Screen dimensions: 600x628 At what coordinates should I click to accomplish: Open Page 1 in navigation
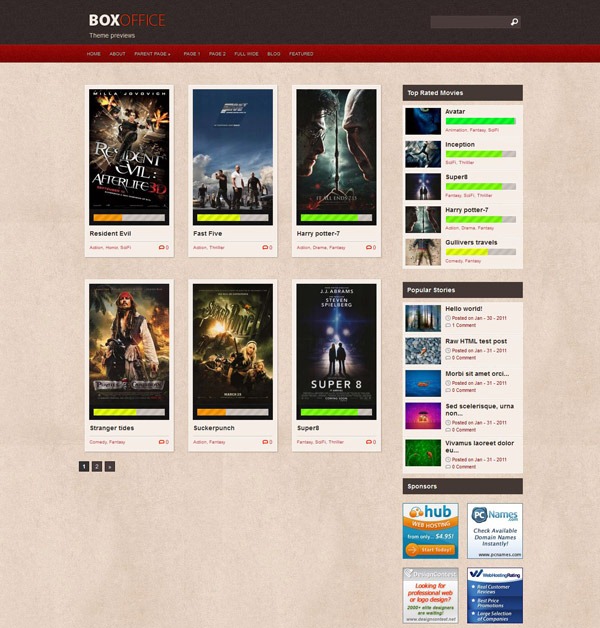pos(192,54)
